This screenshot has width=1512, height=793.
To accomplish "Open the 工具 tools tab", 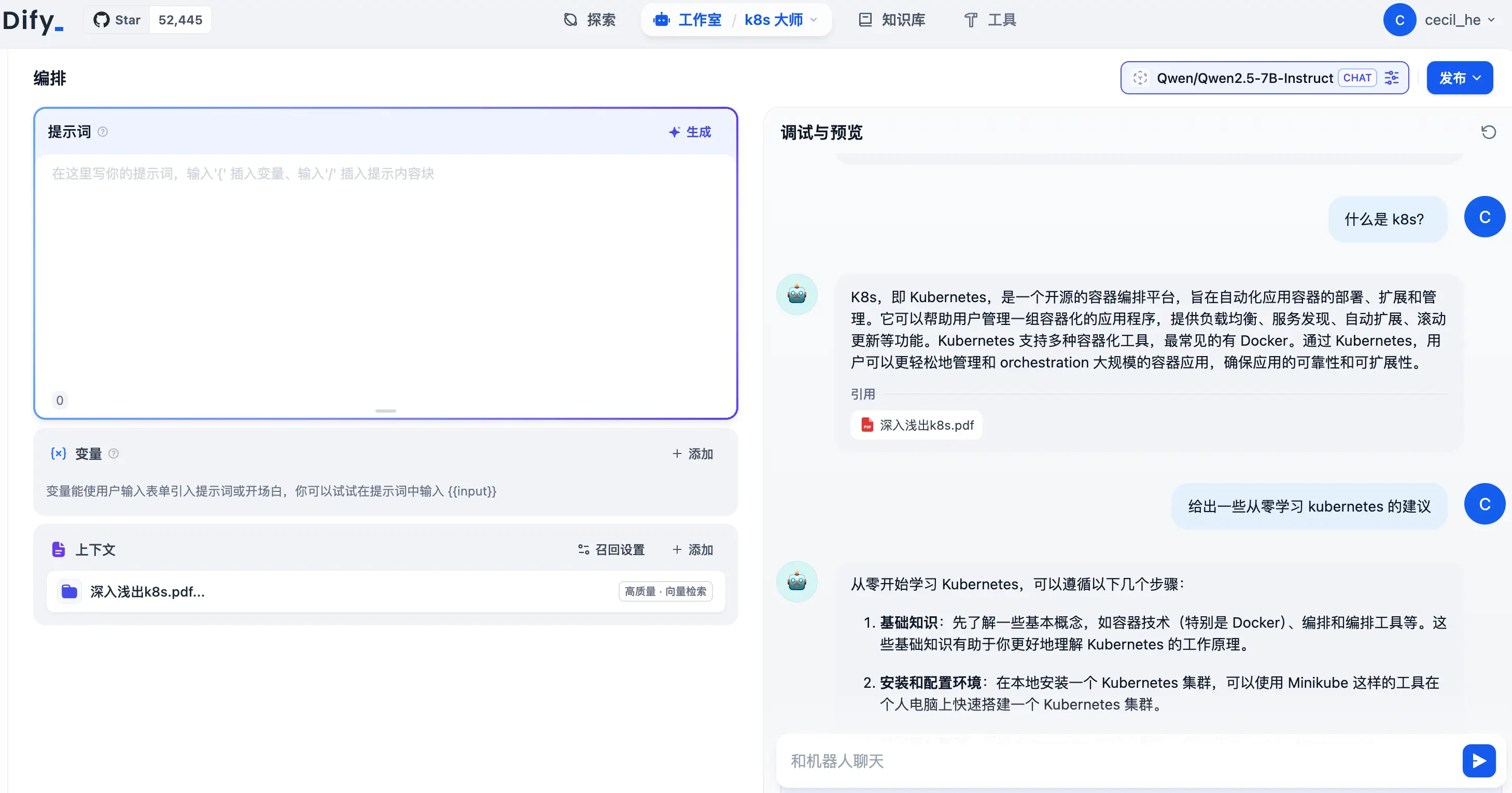I will [990, 20].
